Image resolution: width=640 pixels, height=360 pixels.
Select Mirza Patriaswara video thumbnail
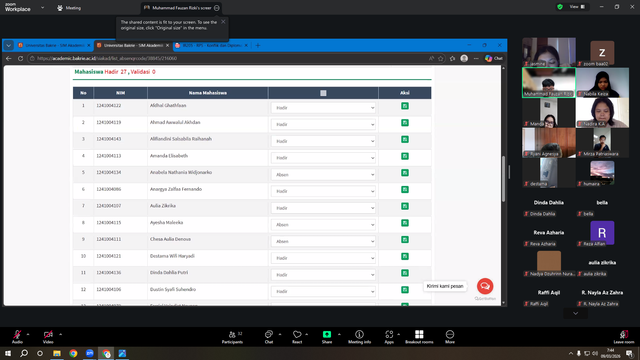click(602, 142)
